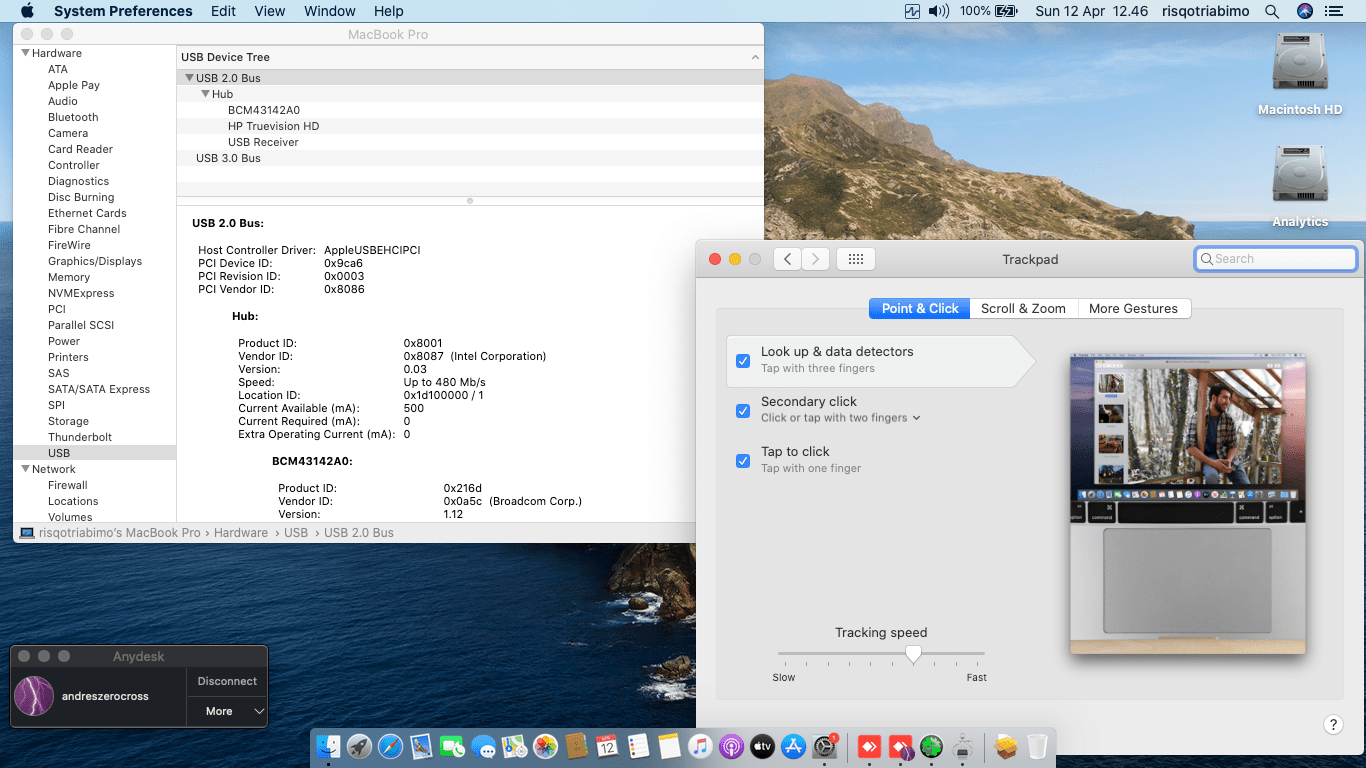Open Spotlight search magnifier in menu bar
The image size is (1366, 768).
point(1272,11)
